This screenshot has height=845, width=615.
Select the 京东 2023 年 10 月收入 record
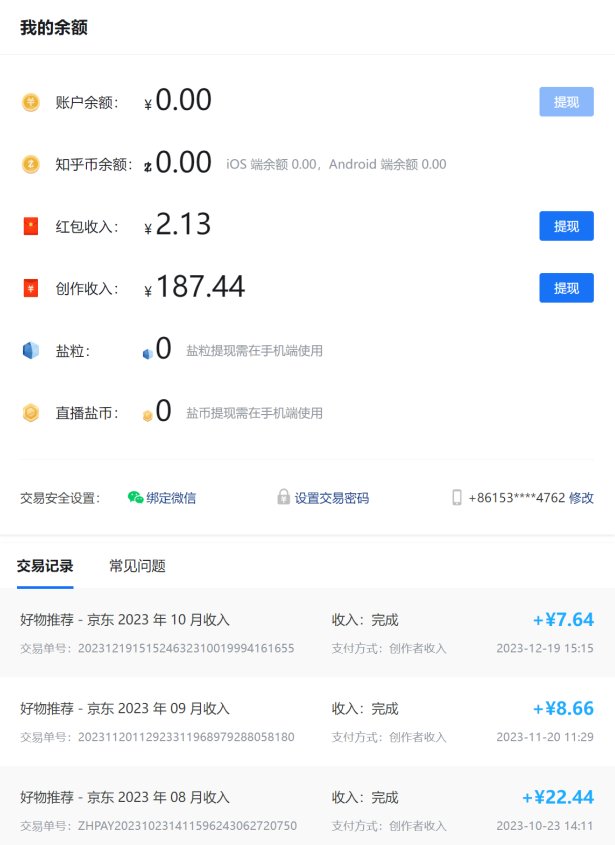pos(307,633)
